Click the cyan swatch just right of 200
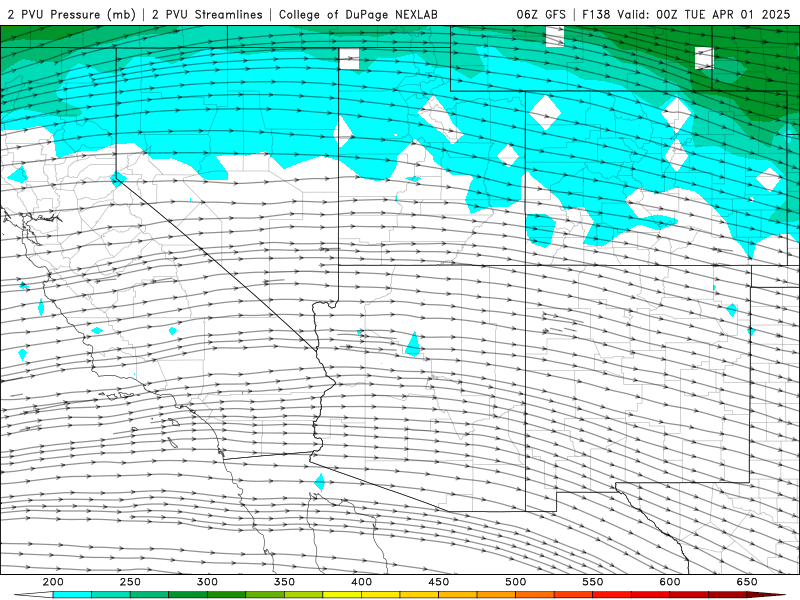 point(72,595)
